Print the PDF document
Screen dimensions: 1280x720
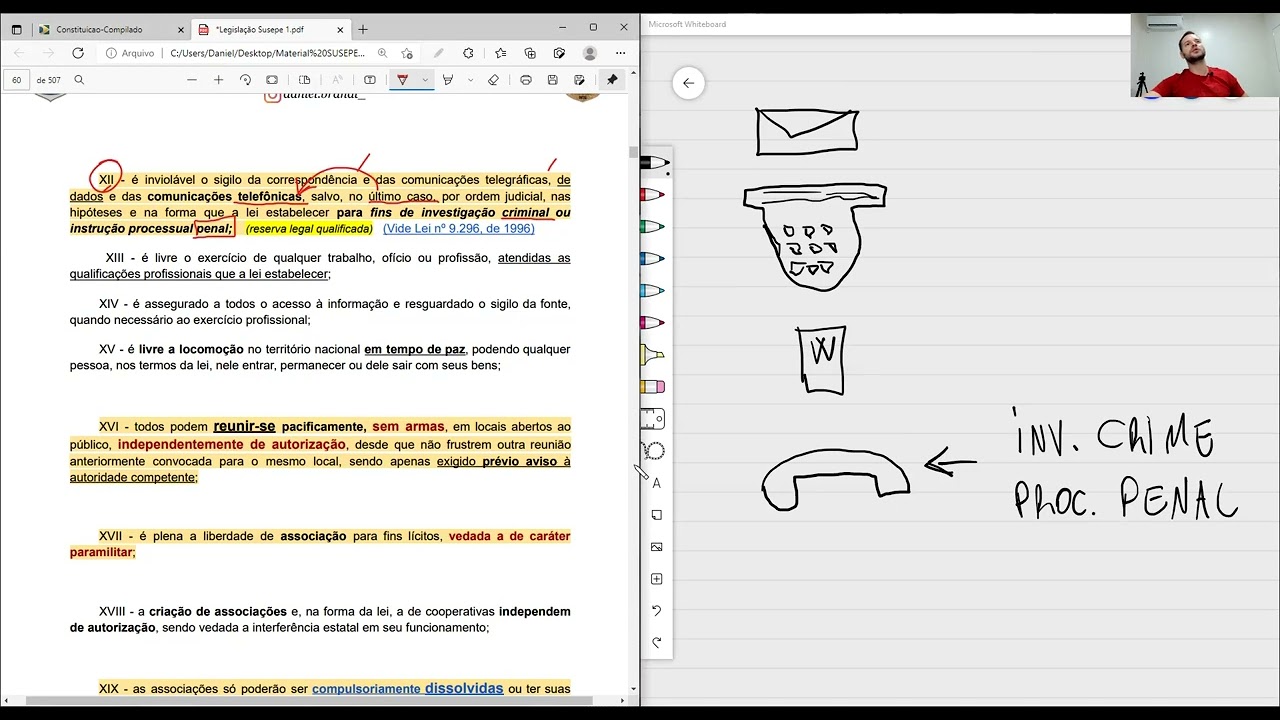(526, 80)
